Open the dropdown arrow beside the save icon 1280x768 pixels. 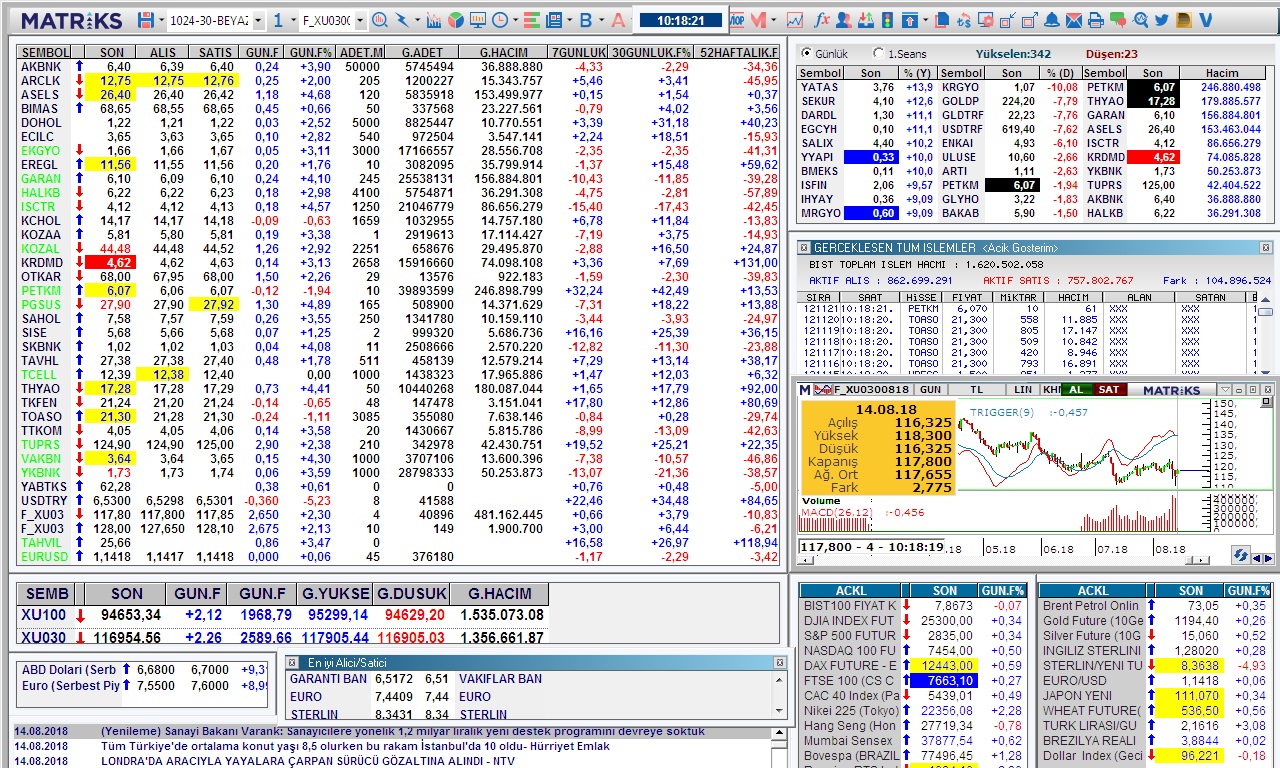coord(160,20)
